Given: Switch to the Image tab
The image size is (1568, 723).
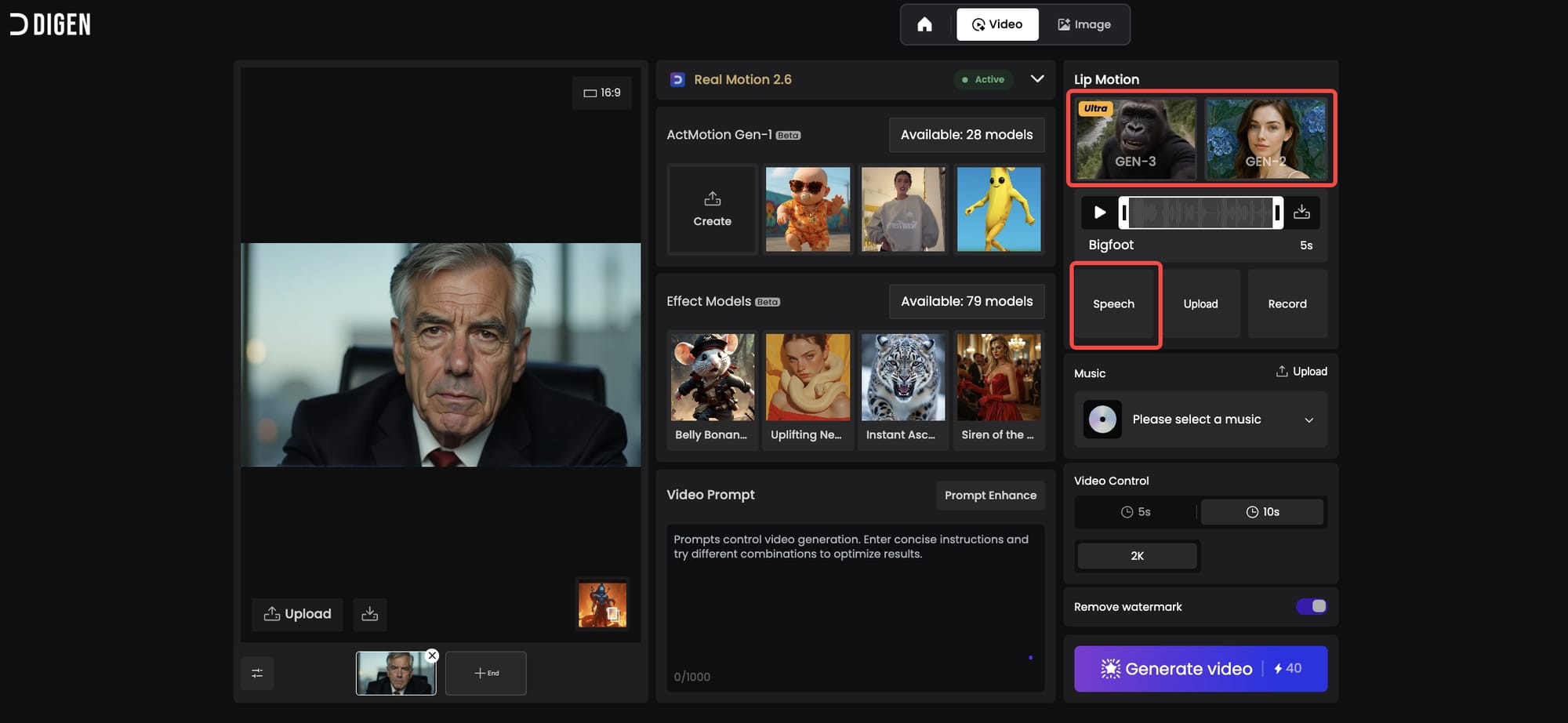Looking at the screenshot, I should coord(1083,24).
